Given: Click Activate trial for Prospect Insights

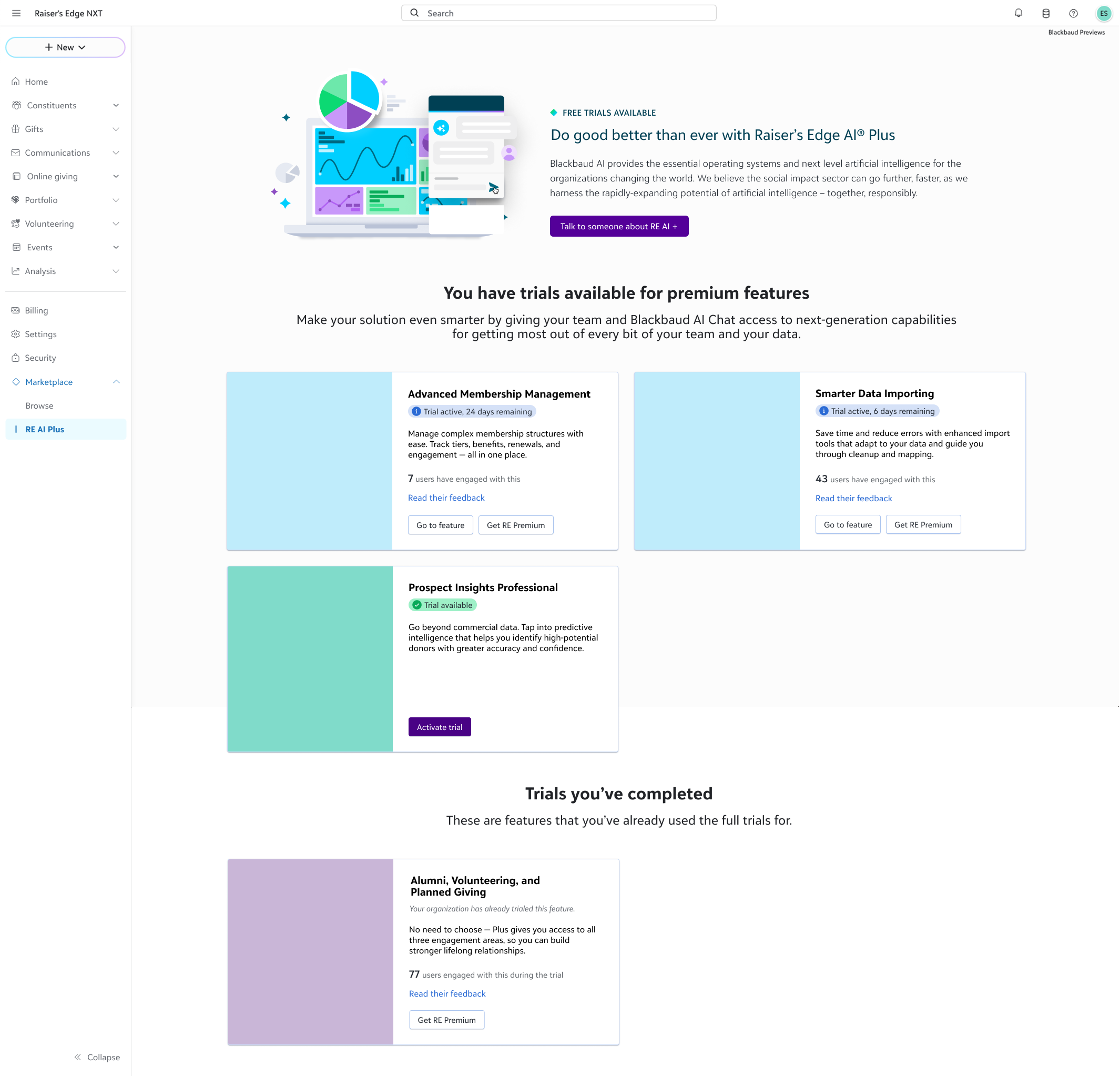Looking at the screenshot, I should (440, 727).
